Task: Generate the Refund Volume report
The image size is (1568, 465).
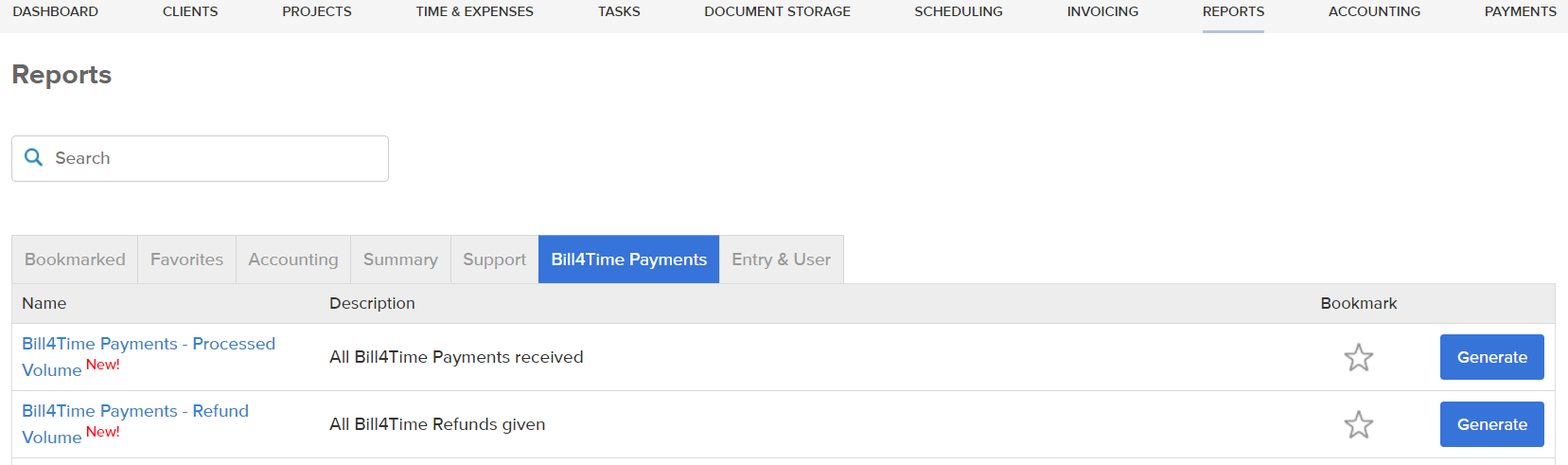Action: click(x=1492, y=424)
